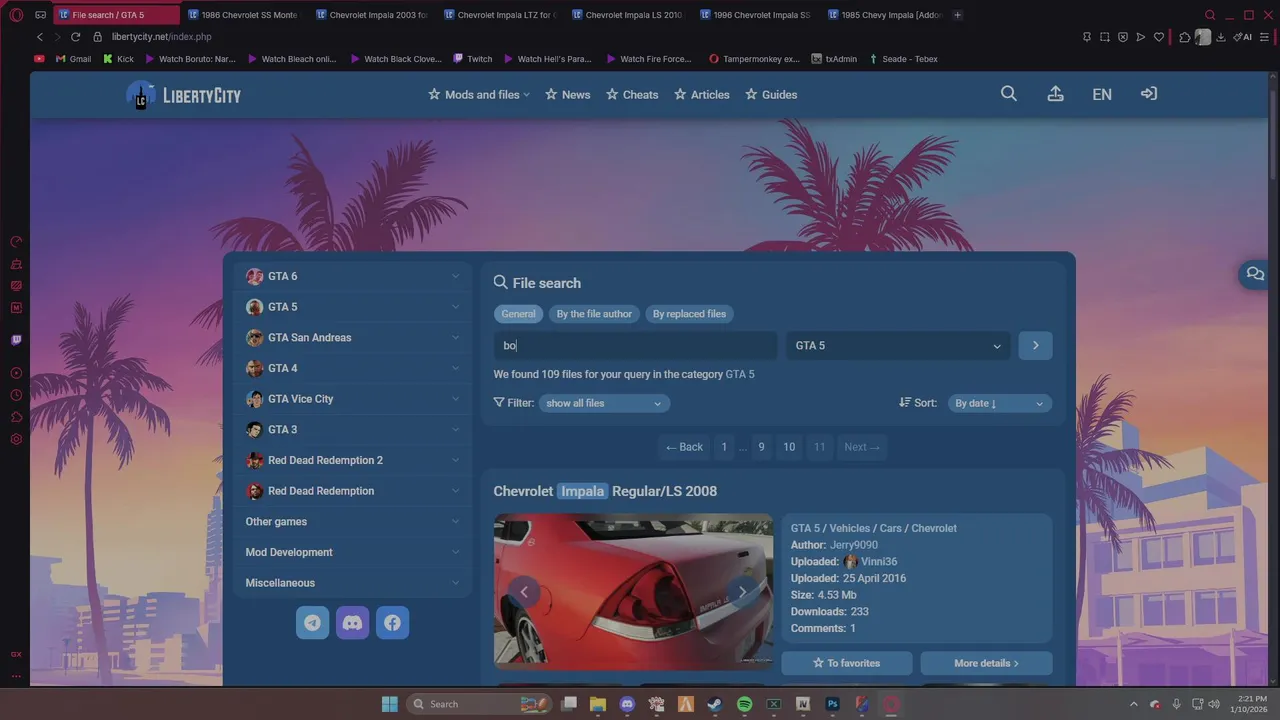
Task: Open the login icon in header
Action: (1149, 94)
